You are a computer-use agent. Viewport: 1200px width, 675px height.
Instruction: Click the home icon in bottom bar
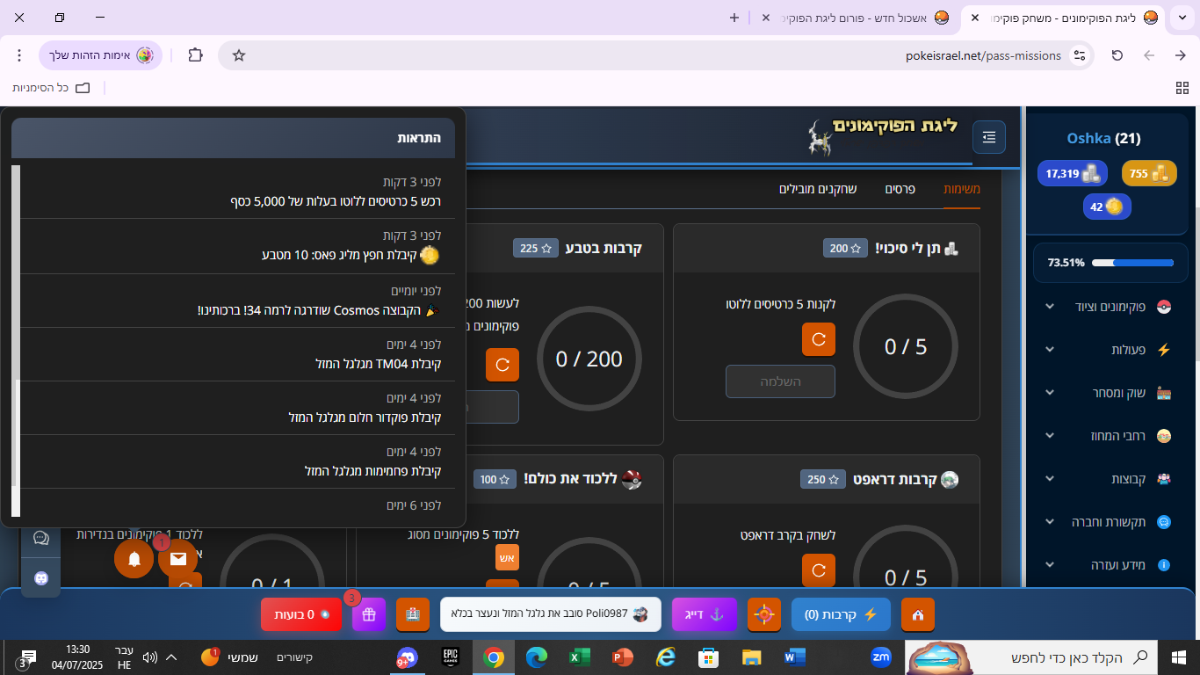coord(917,614)
